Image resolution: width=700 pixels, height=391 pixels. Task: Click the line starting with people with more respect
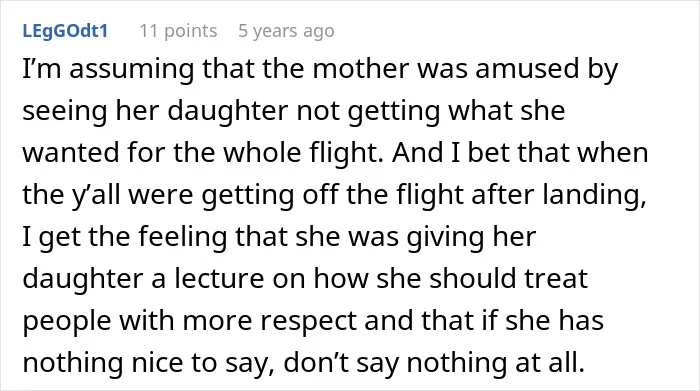click(313, 320)
